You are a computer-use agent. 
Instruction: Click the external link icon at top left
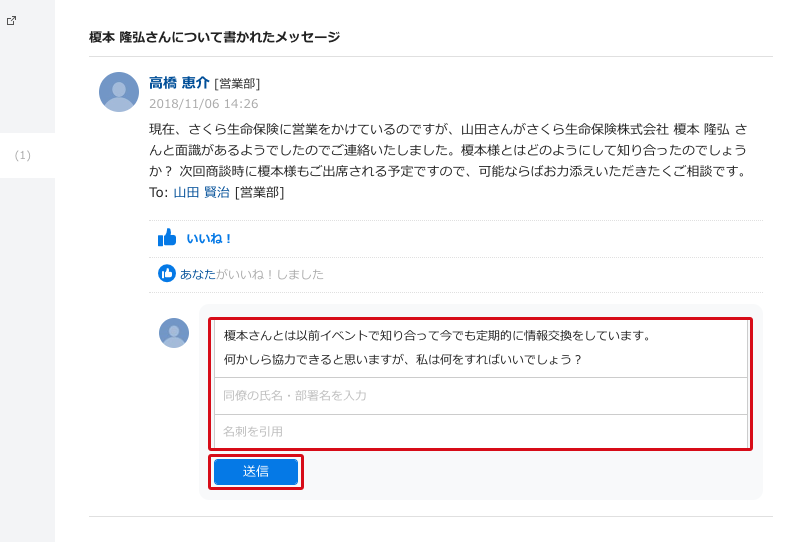(11, 20)
